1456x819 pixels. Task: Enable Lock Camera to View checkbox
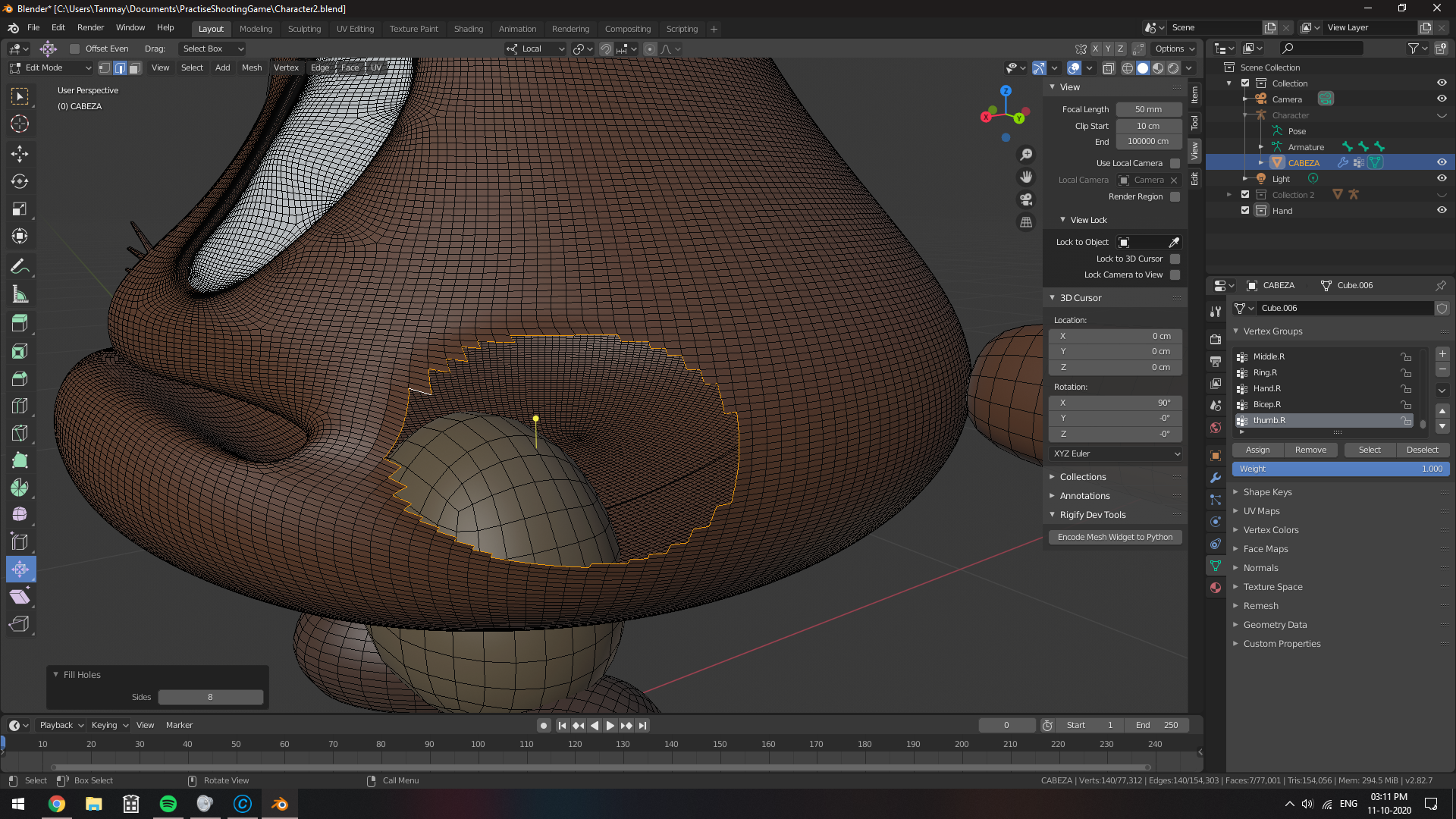pyautogui.click(x=1175, y=275)
